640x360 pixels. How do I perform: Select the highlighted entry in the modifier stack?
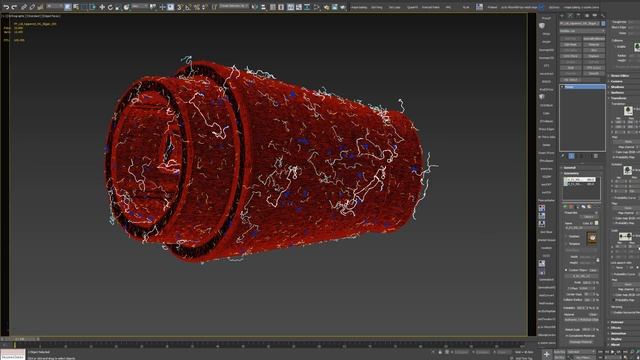[582, 87]
